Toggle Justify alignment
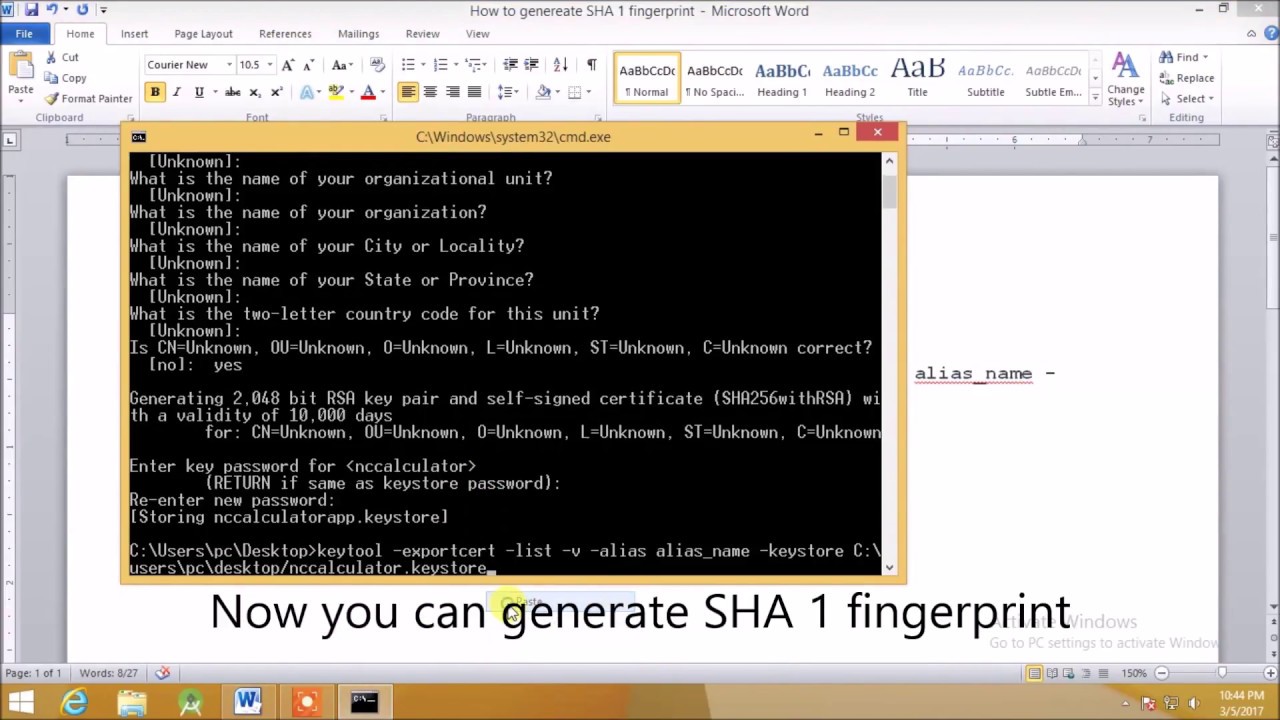This screenshot has width=1280, height=720. pyautogui.click(x=474, y=92)
